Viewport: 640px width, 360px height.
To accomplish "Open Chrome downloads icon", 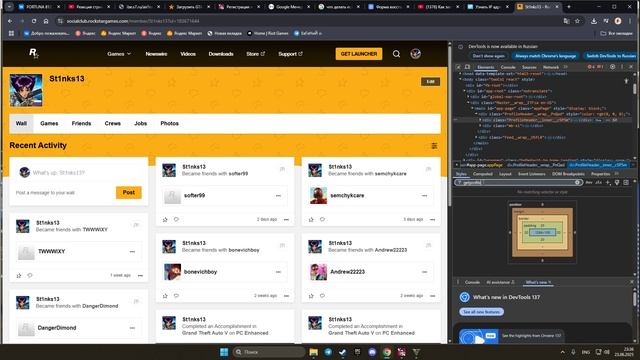I will [594, 21].
